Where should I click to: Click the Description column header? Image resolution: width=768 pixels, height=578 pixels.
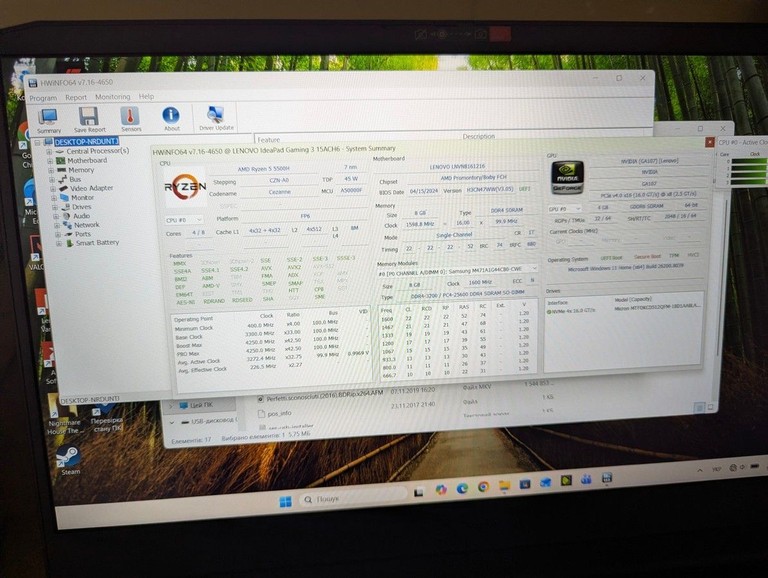click(479, 137)
